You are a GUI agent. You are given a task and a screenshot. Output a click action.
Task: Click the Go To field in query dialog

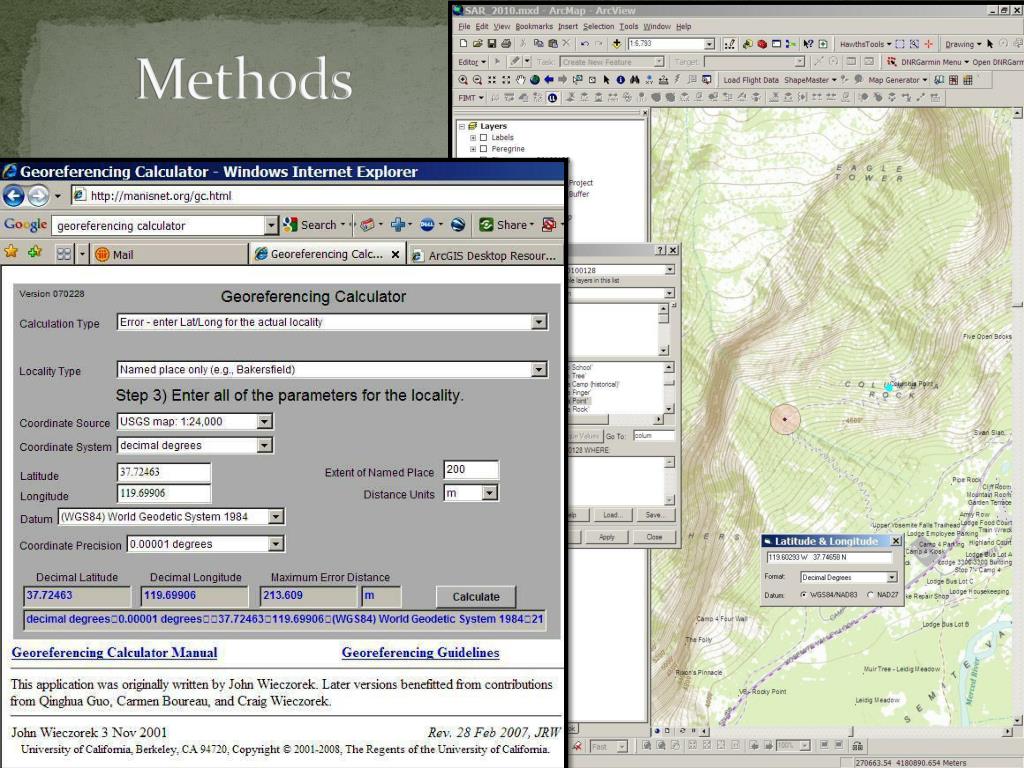(653, 436)
